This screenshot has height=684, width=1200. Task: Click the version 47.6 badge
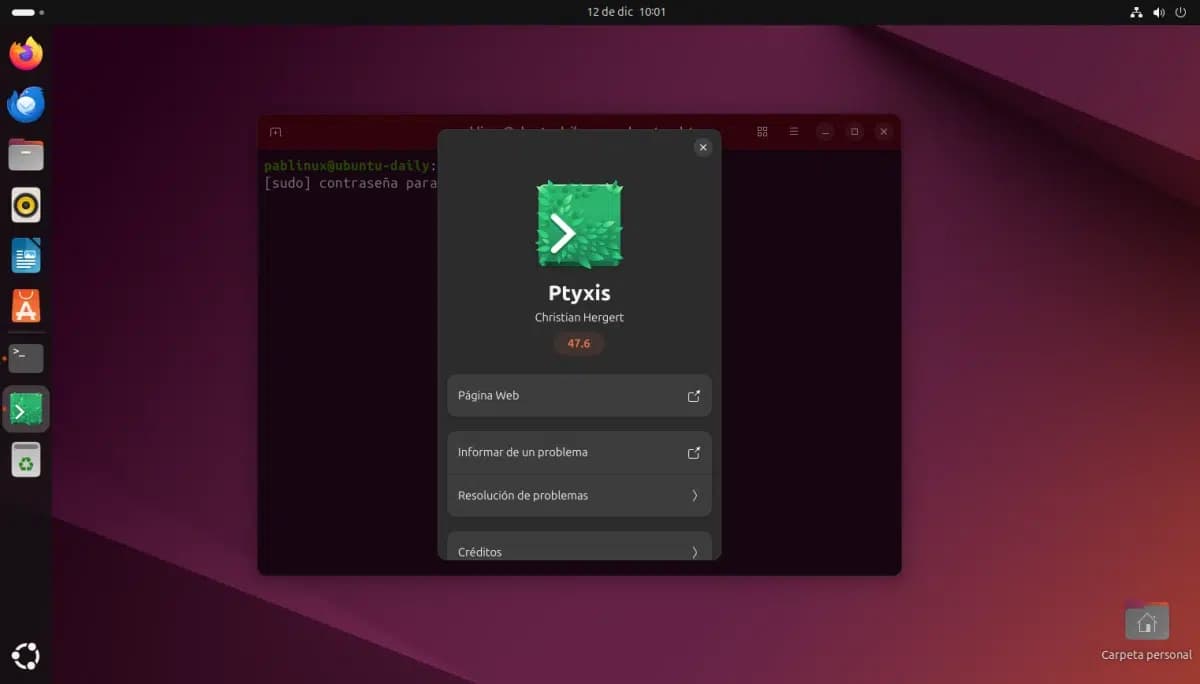pos(579,343)
